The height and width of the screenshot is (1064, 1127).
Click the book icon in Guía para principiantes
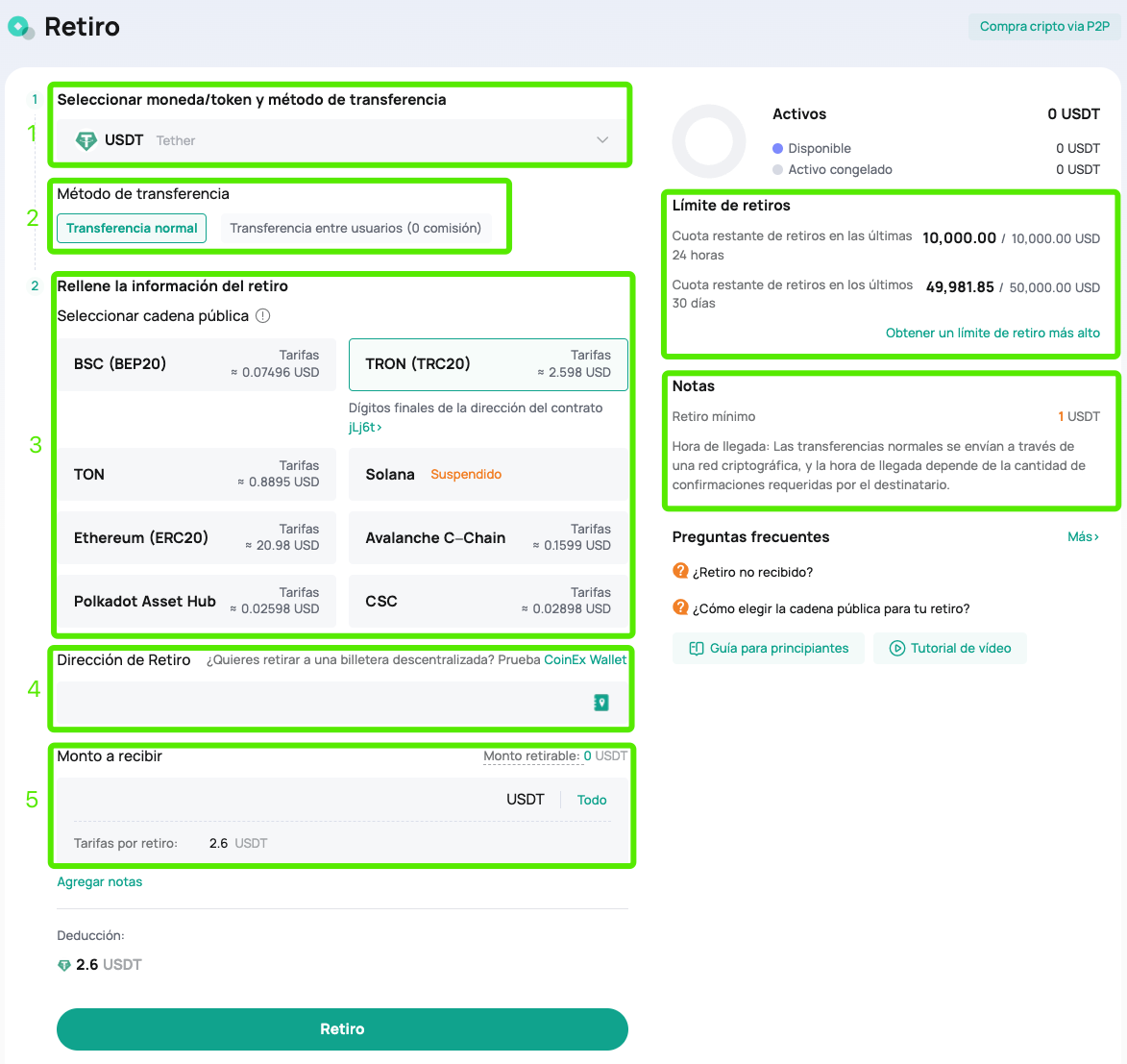pyautogui.click(x=696, y=649)
